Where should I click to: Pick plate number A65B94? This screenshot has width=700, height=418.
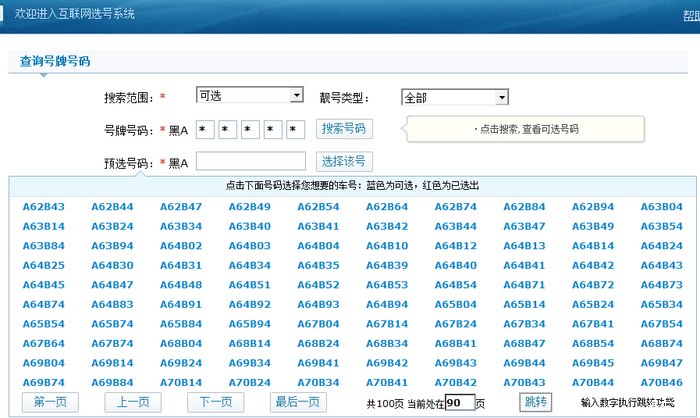(x=250, y=324)
